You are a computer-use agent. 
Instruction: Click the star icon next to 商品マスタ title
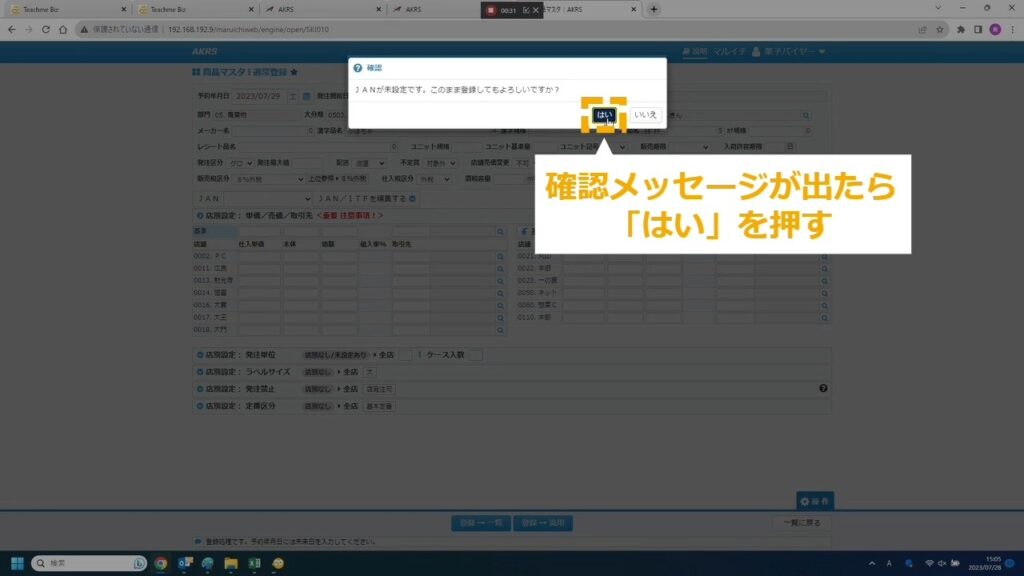pyautogui.click(x=294, y=73)
